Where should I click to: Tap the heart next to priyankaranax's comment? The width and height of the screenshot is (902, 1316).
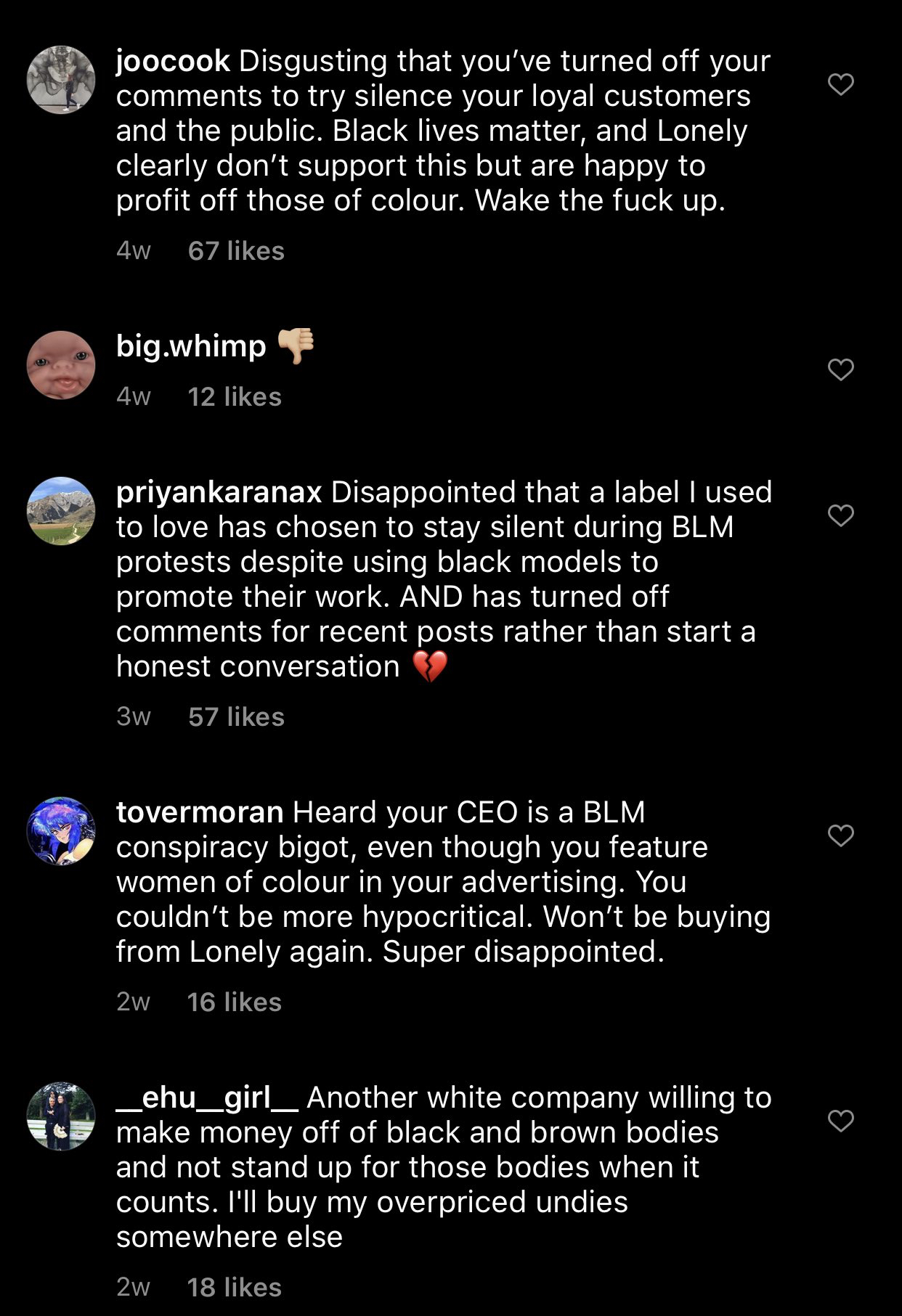[x=840, y=515]
